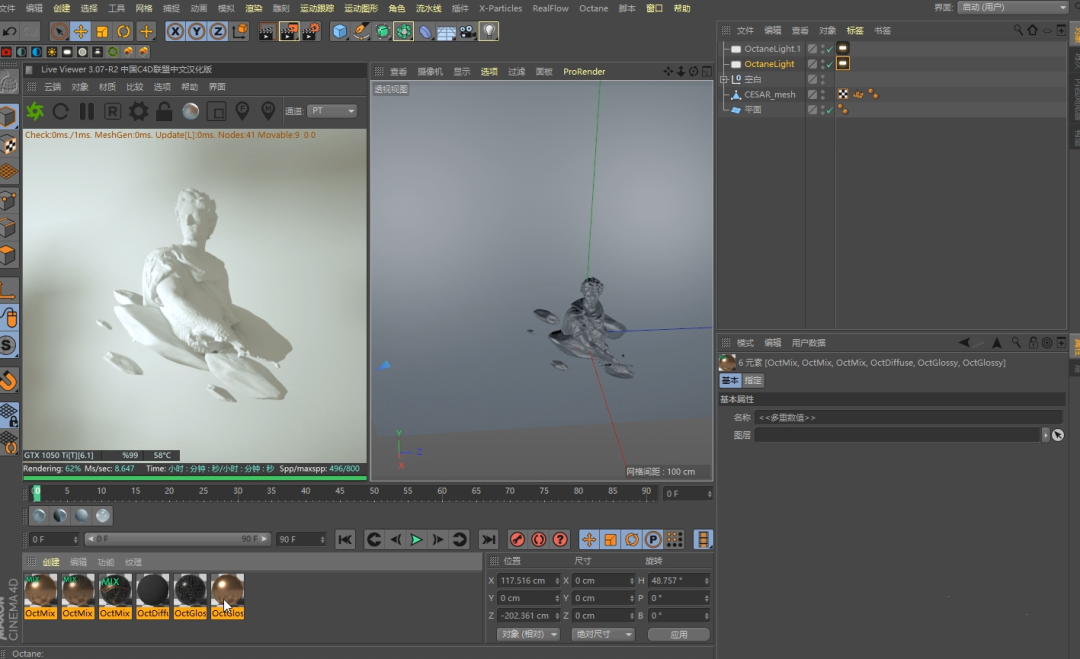Image resolution: width=1080 pixels, height=659 pixels.
Task: Switch to the 基本 attribute tab
Action: coord(730,380)
